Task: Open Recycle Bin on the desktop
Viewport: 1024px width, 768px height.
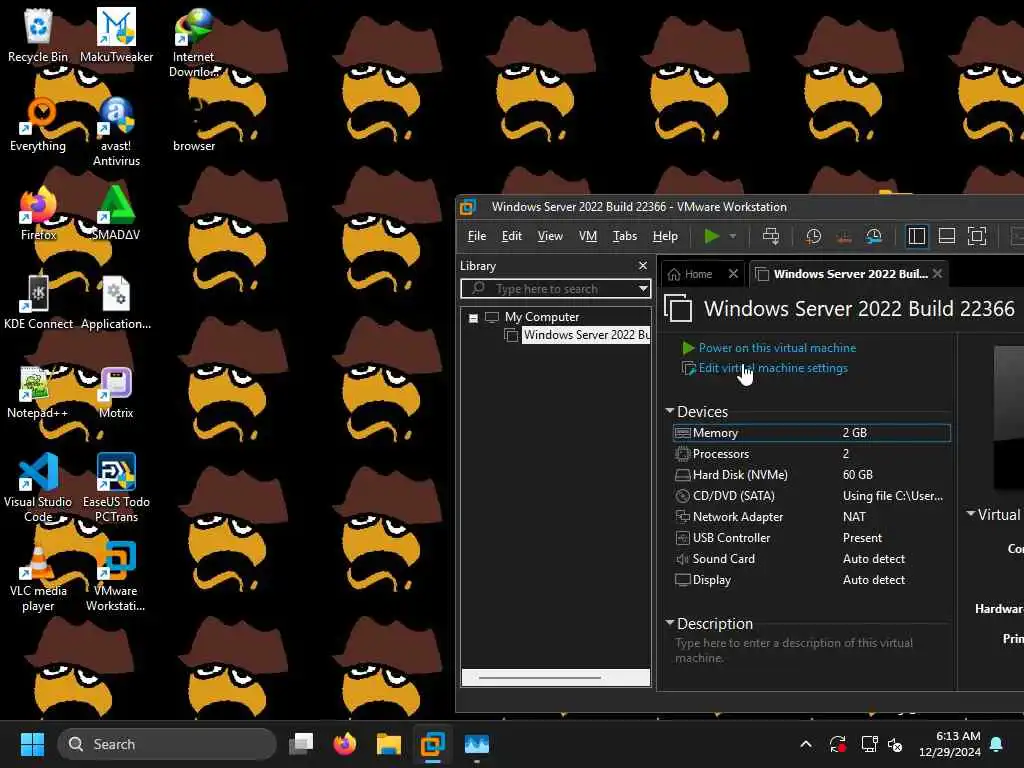Action: tap(38, 35)
